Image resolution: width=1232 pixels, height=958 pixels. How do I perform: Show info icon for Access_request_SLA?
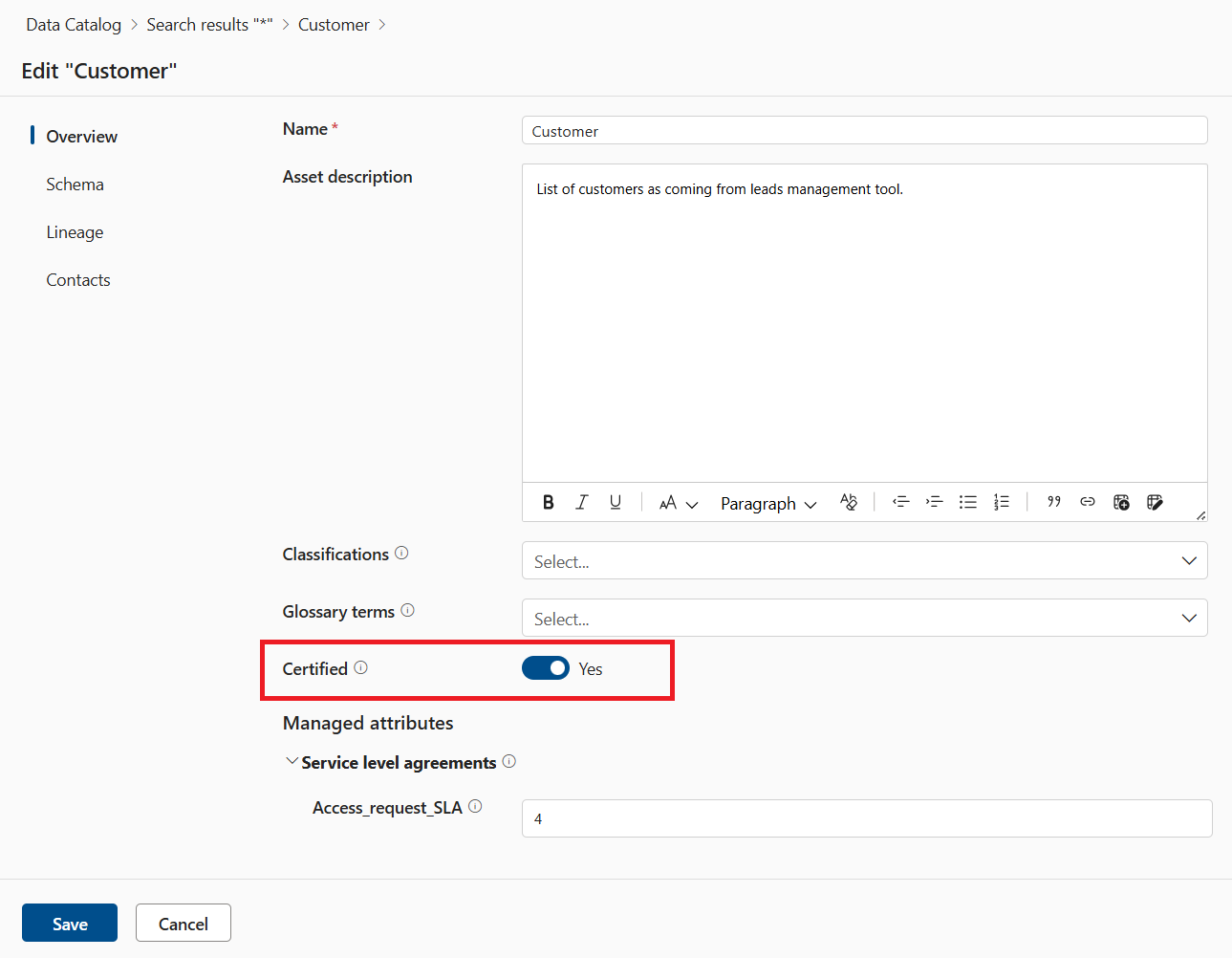(x=475, y=806)
